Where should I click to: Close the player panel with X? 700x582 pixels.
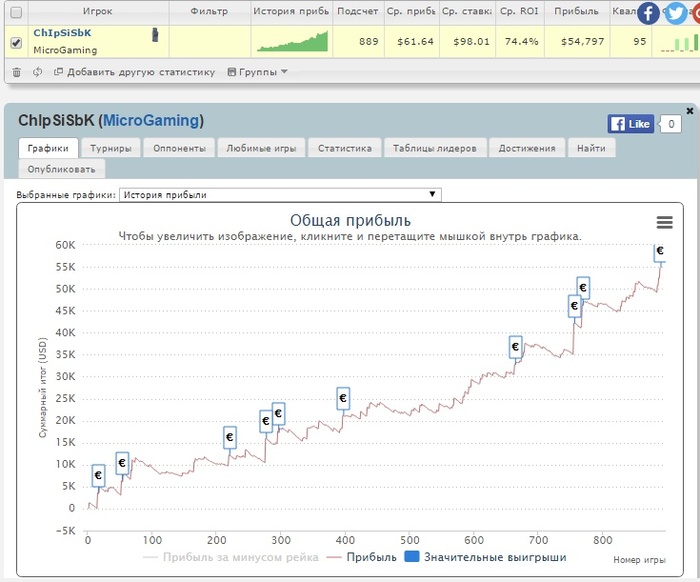pos(689,111)
